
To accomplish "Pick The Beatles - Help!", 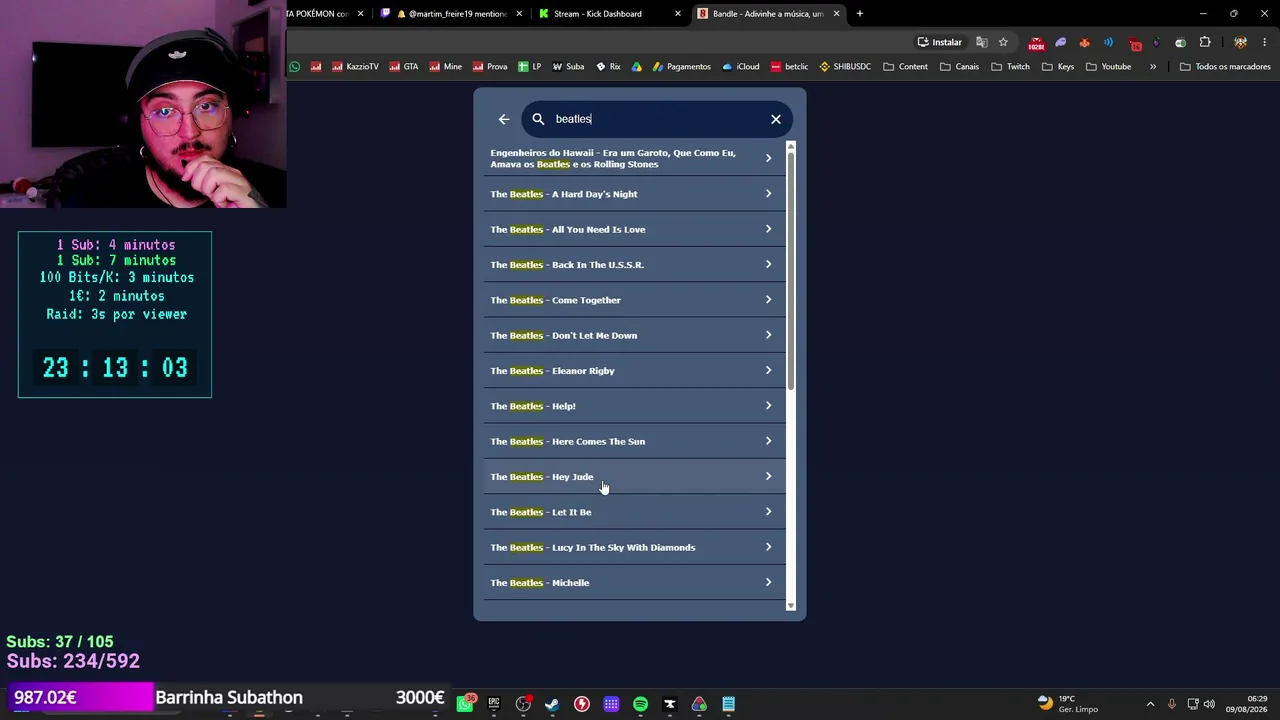I will (635, 406).
